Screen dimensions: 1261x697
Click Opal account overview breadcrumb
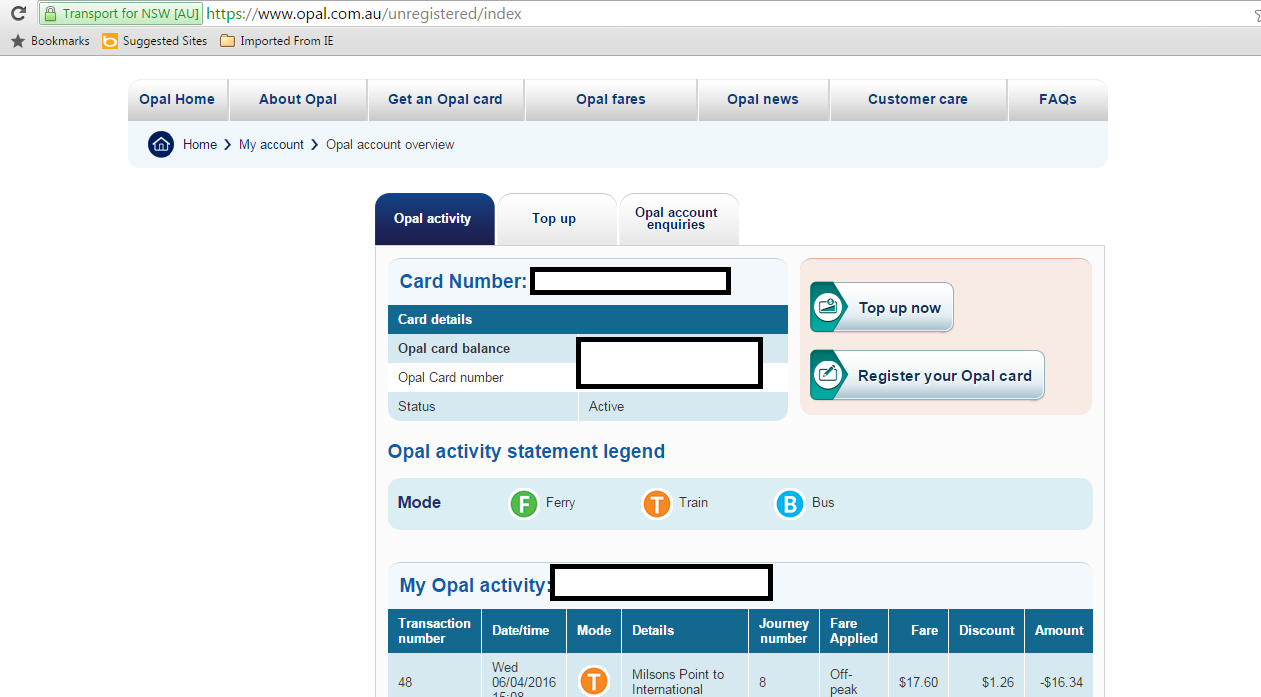click(x=390, y=145)
